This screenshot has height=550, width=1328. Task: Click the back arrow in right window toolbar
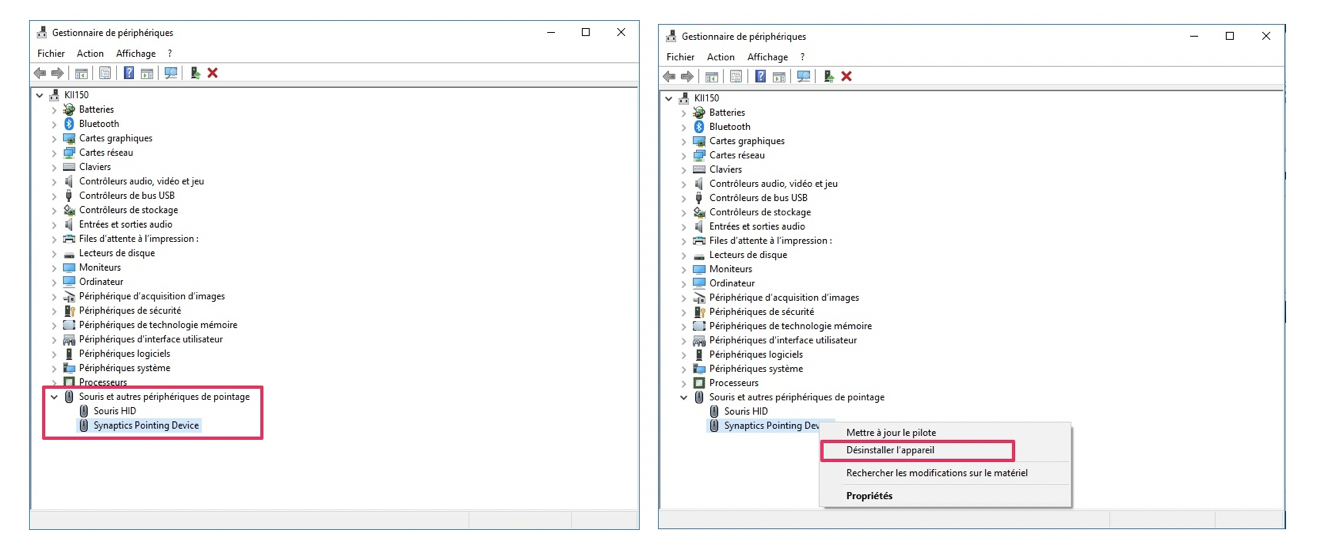tap(669, 77)
